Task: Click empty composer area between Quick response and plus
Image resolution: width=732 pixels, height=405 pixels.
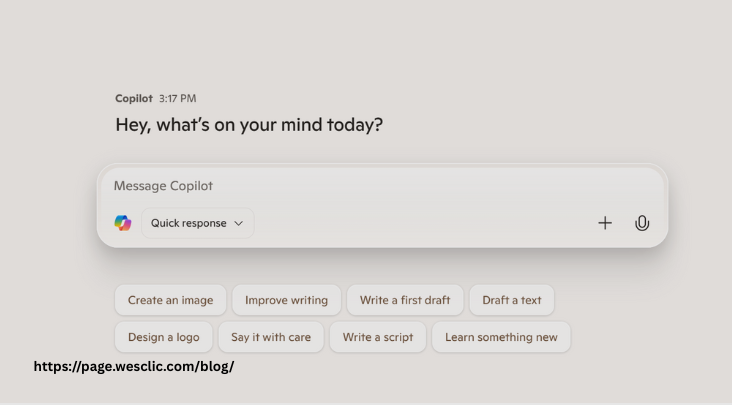Action: point(425,223)
